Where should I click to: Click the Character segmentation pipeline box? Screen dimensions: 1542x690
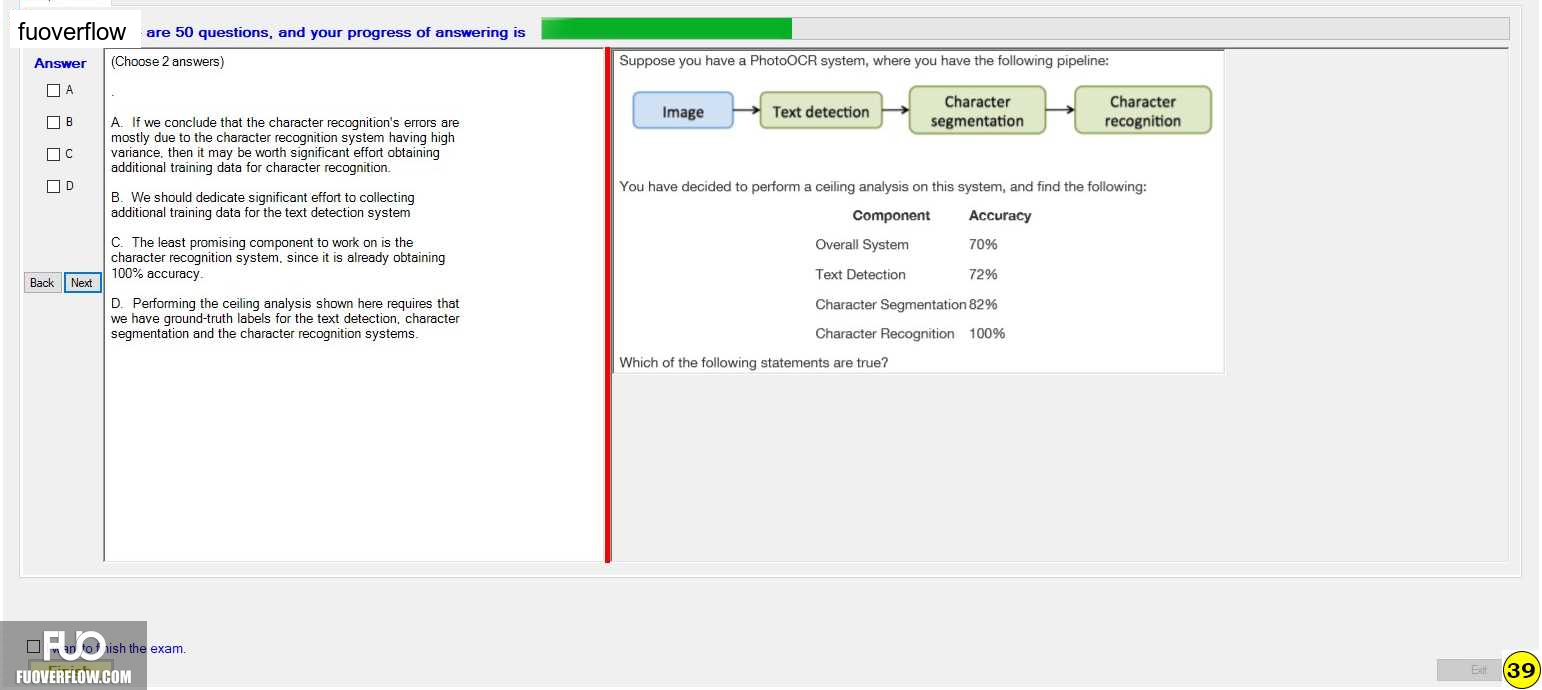pyautogui.click(x=977, y=110)
